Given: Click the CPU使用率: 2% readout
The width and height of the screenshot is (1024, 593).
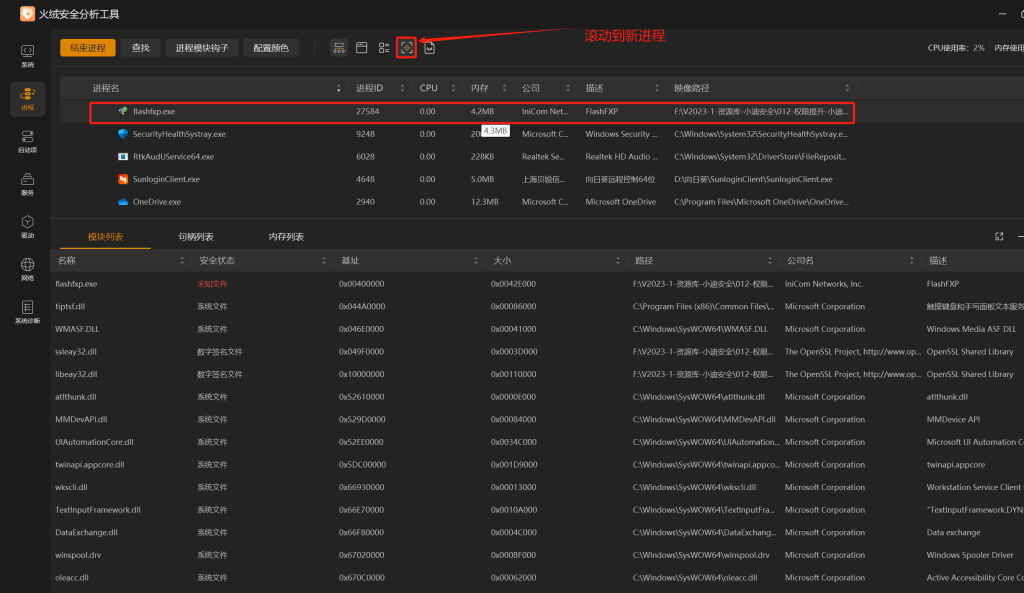Looking at the screenshot, I should (955, 48).
